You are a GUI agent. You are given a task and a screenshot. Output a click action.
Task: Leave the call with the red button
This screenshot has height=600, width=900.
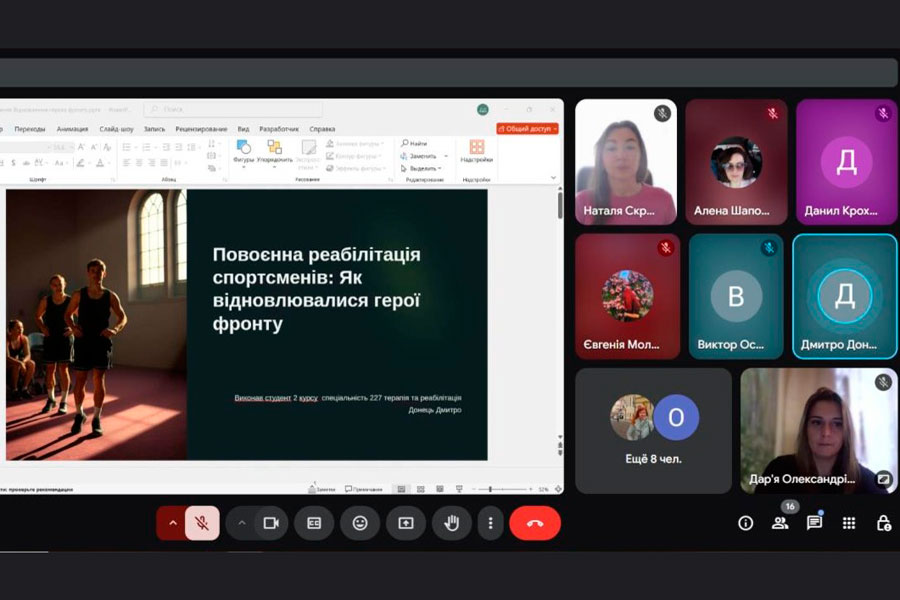[x=535, y=523]
